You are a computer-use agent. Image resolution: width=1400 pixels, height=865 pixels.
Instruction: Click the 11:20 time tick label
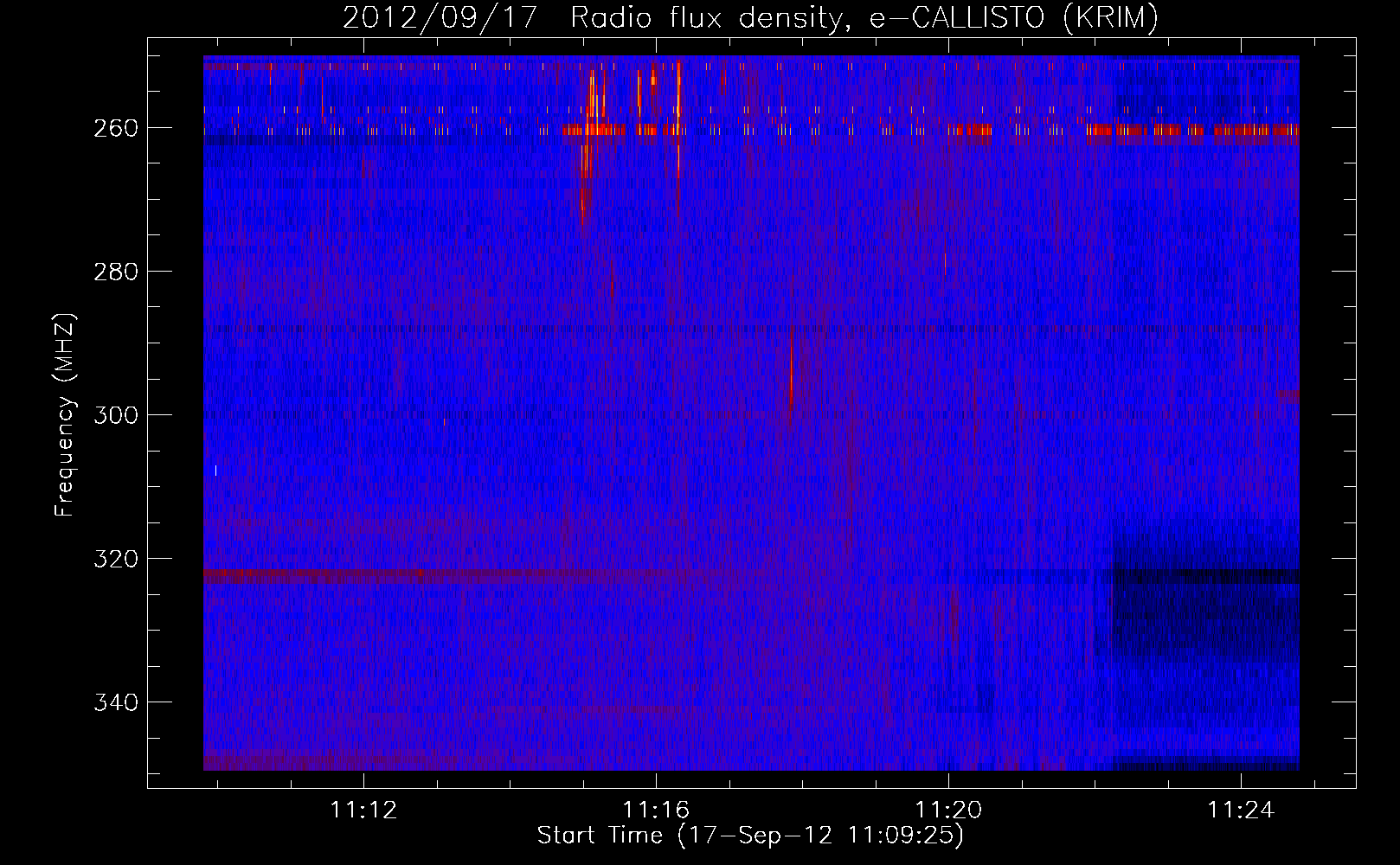point(949,810)
